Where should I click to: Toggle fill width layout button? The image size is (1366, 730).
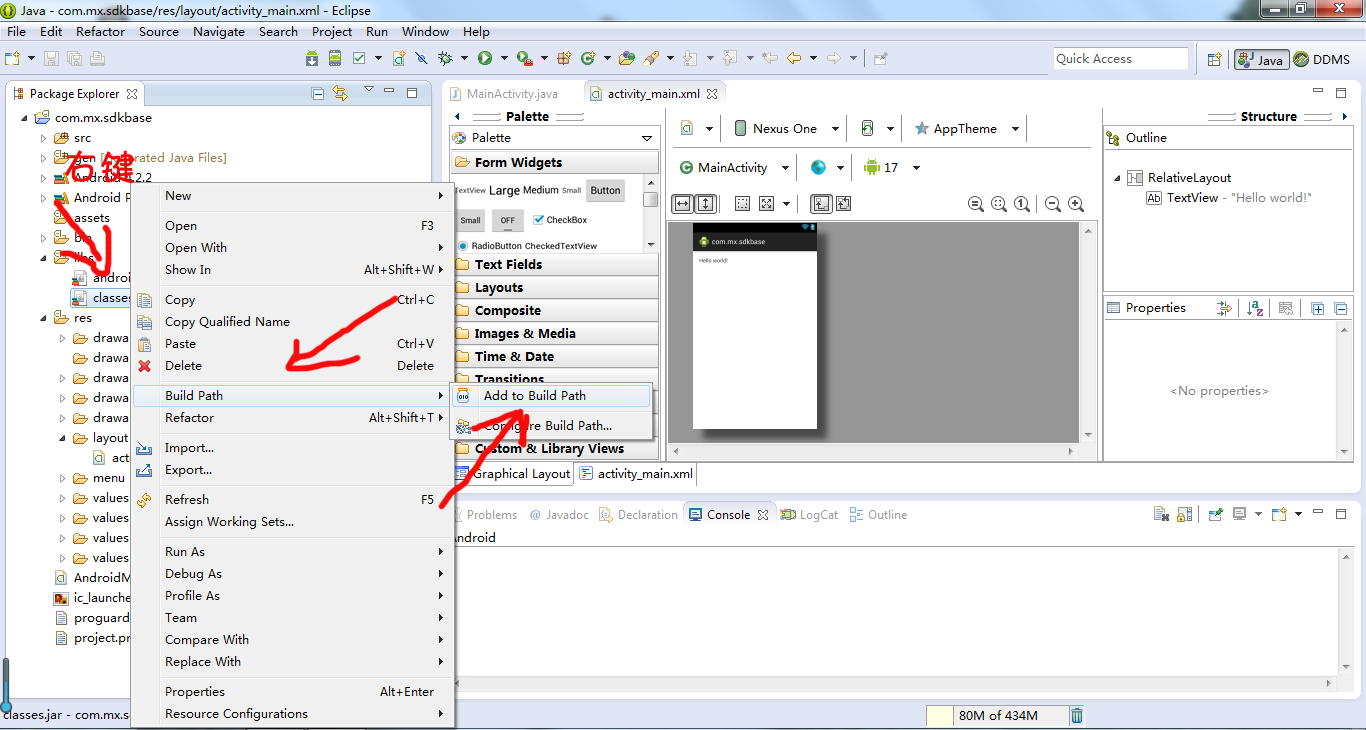click(x=682, y=204)
